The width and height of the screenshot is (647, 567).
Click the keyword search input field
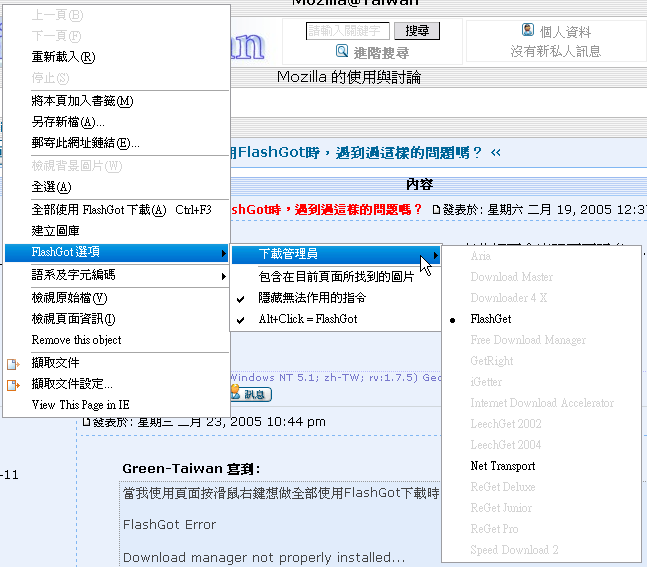point(347,31)
